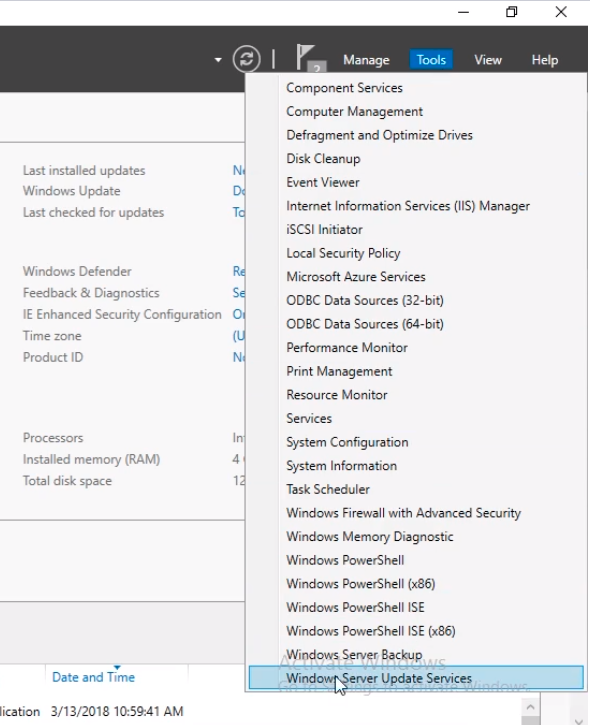Click the Installed memory (RAM) label

(x=91, y=459)
